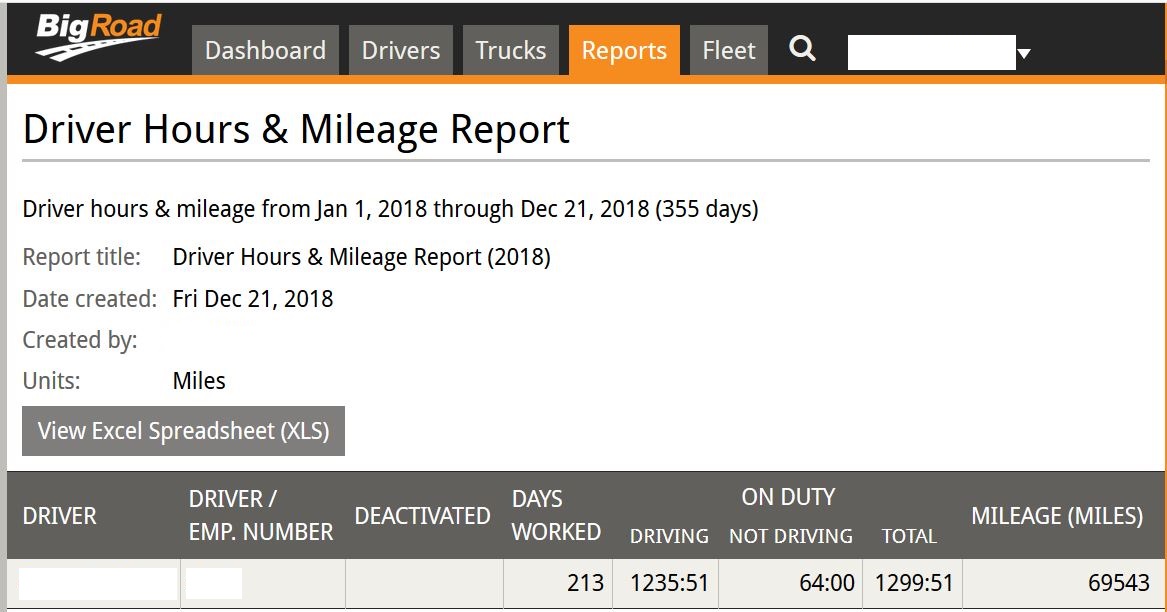Sort by MILEAGE (MILES) column header
Screen dimensions: 1167x612
(x=1057, y=516)
